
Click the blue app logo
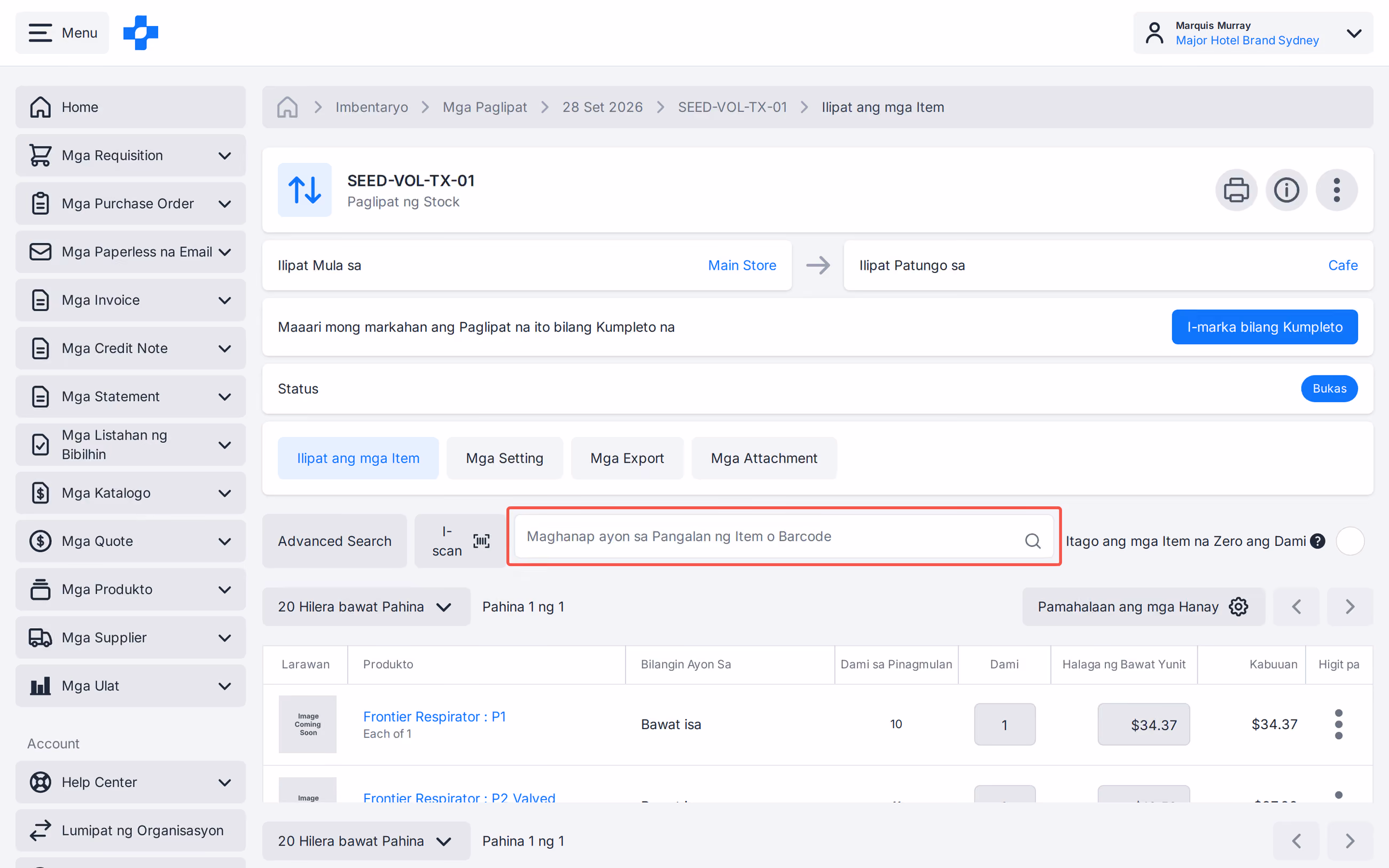click(141, 33)
